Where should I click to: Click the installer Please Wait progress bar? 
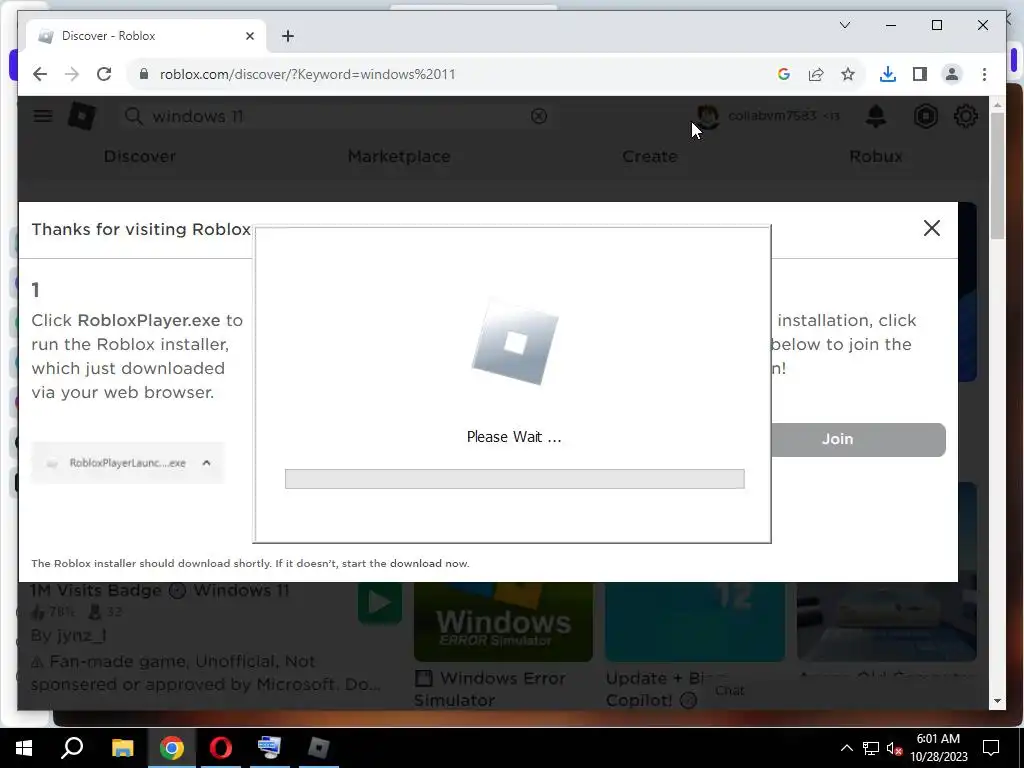click(515, 479)
